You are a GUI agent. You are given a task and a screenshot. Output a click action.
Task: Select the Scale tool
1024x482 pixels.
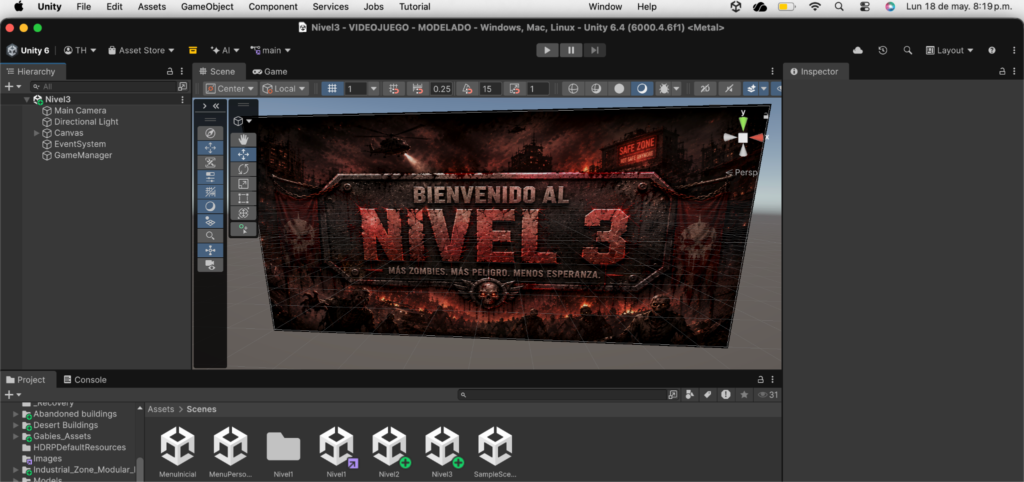244,184
